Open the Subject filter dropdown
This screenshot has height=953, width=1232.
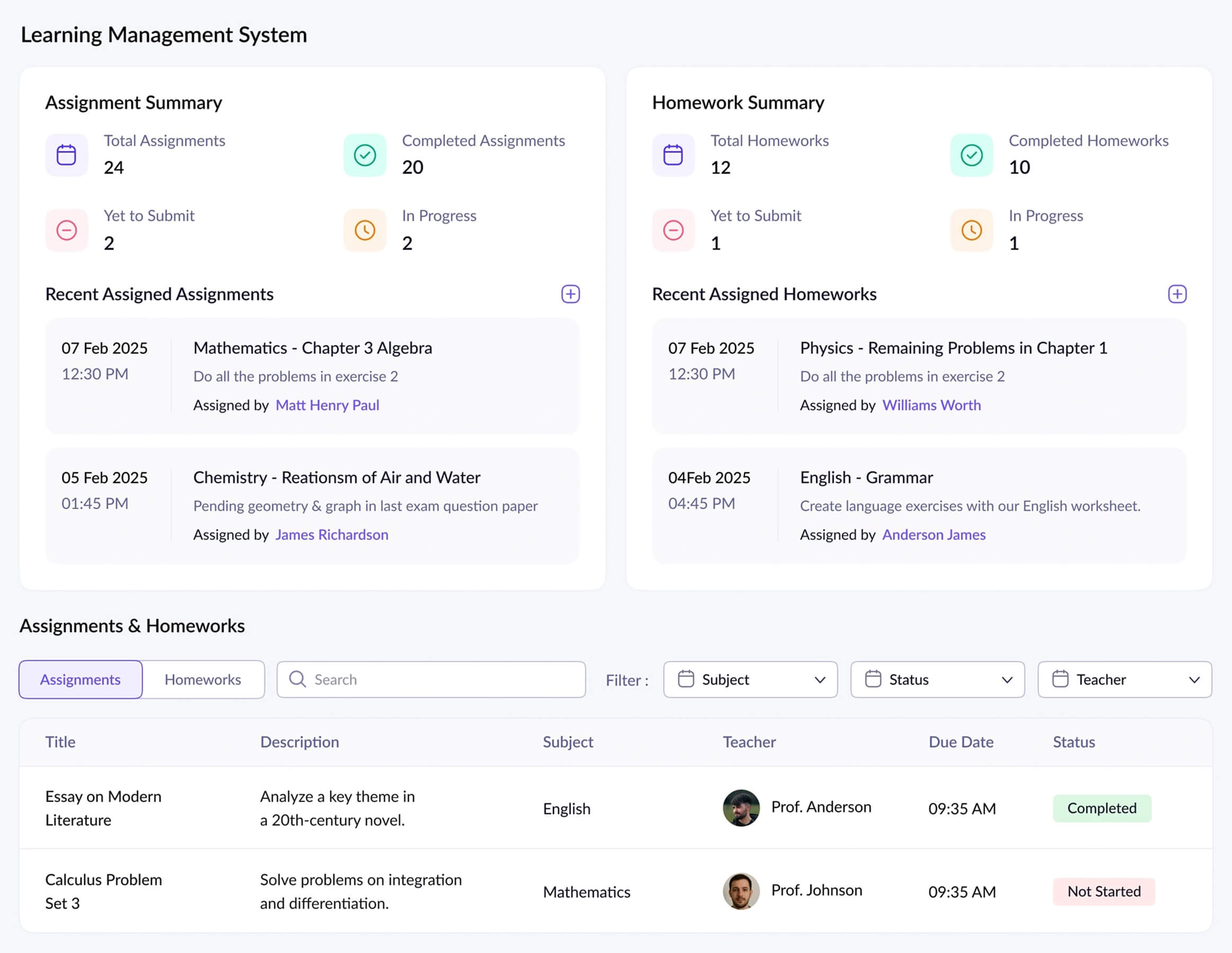tap(750, 679)
